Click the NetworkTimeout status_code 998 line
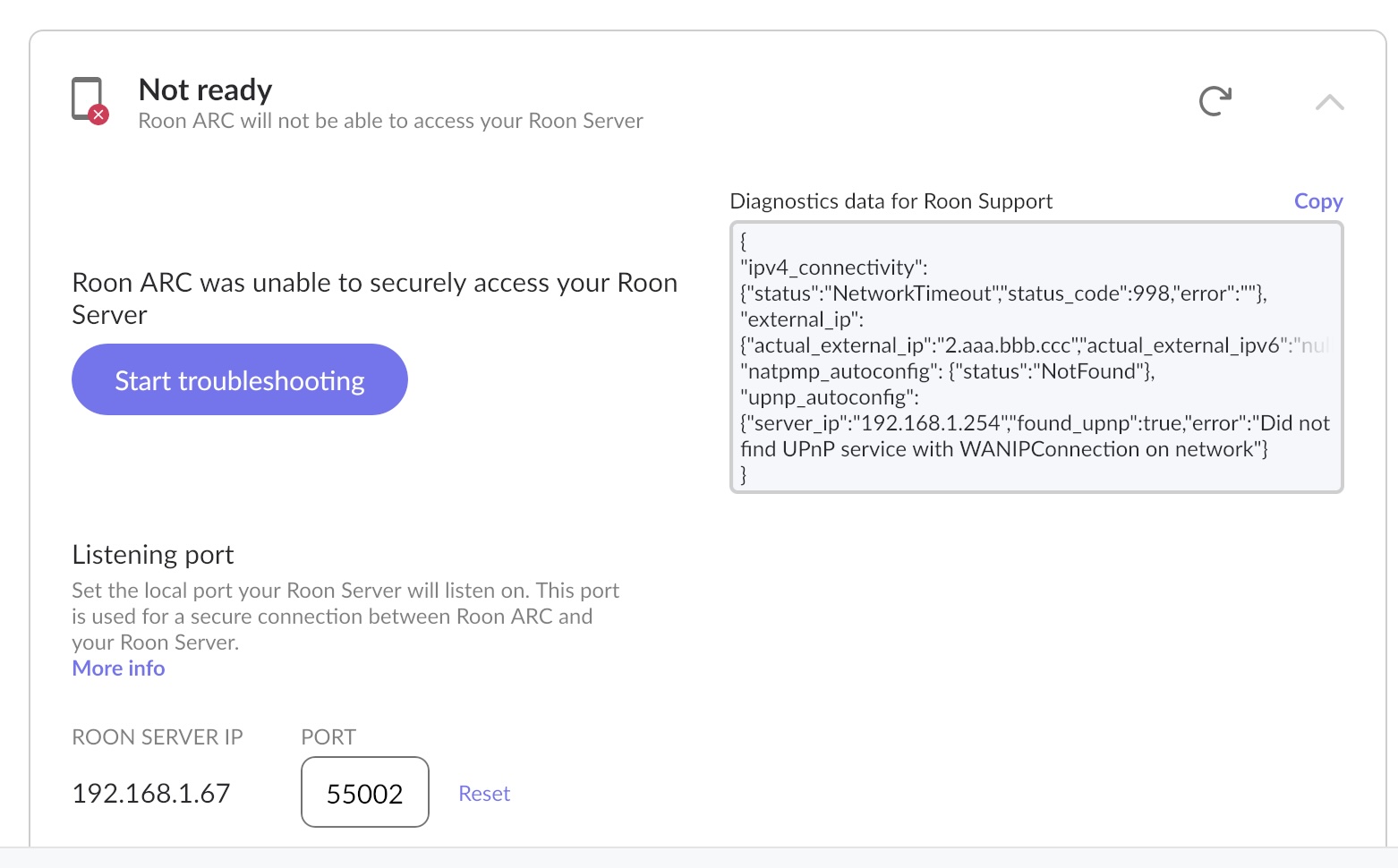1398x868 pixels. 1003,294
